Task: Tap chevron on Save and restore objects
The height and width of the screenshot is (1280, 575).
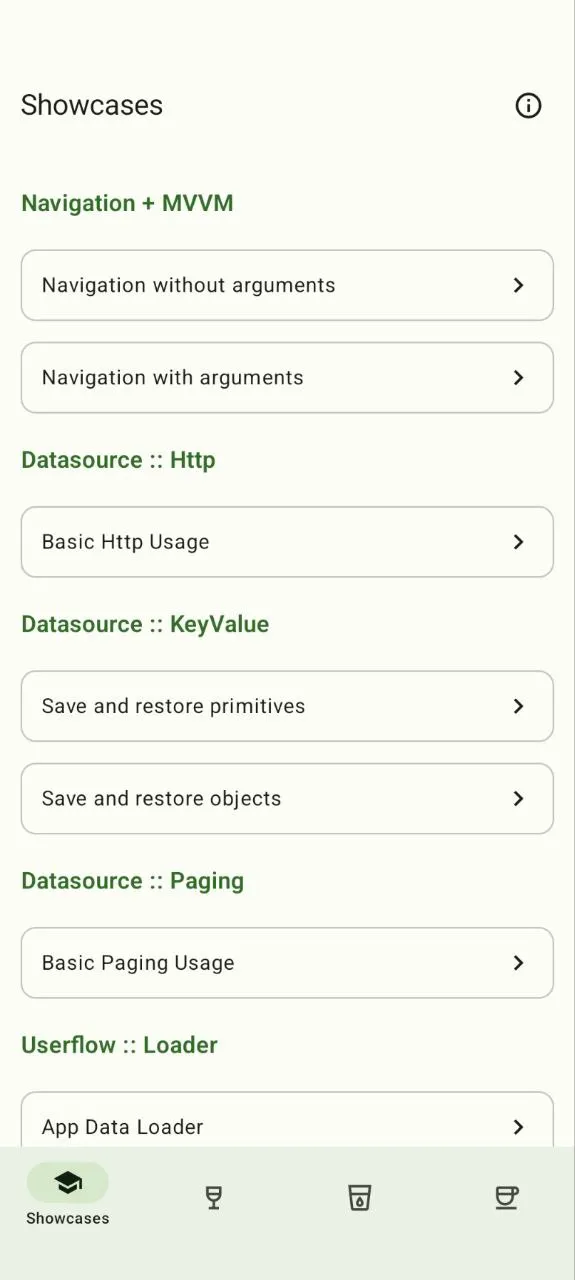Action: (518, 798)
